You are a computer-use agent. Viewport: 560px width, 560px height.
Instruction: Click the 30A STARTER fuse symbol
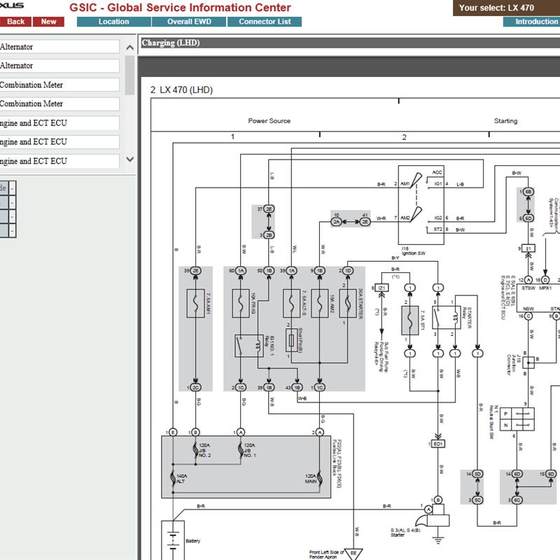(x=348, y=304)
